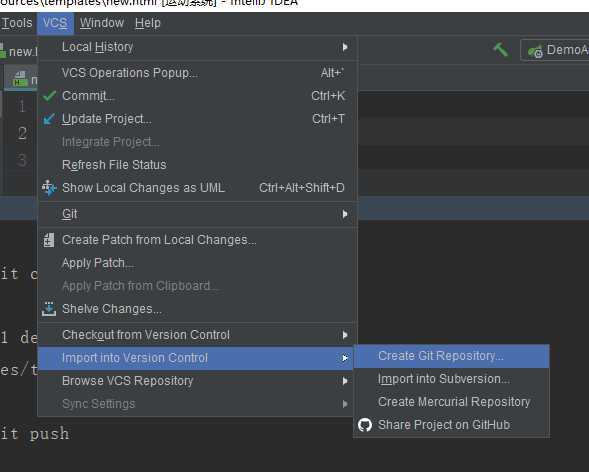
Task: Click the blue Update Project arrow icon
Action: point(49,119)
